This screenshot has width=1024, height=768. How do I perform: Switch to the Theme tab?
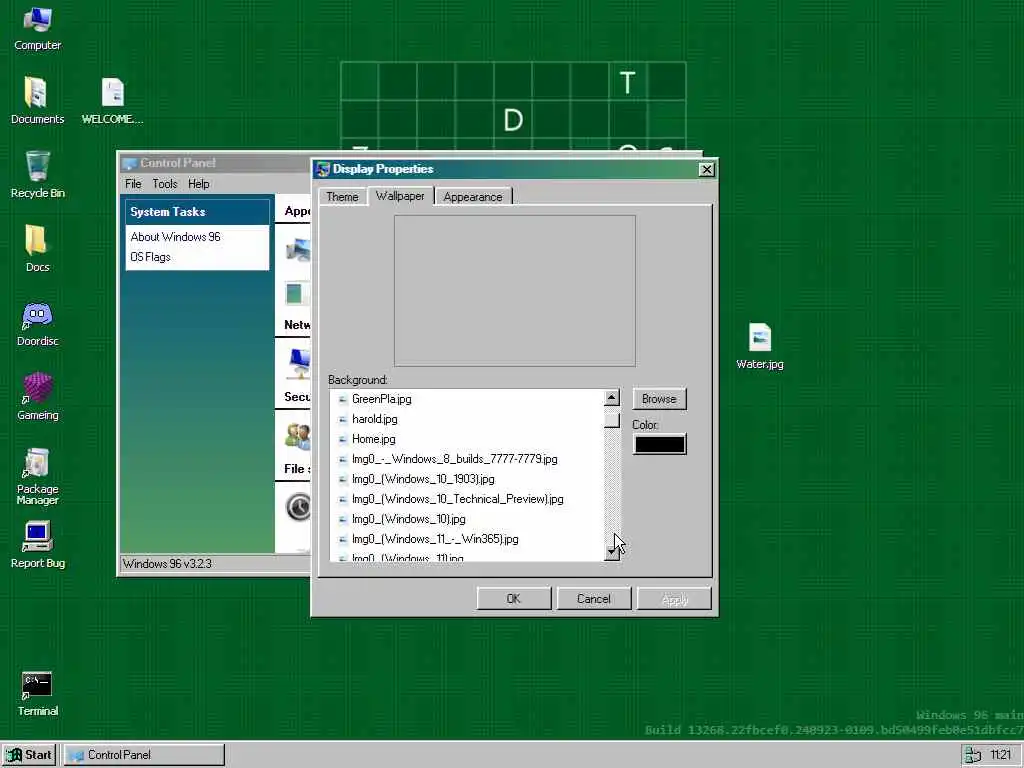tap(342, 197)
